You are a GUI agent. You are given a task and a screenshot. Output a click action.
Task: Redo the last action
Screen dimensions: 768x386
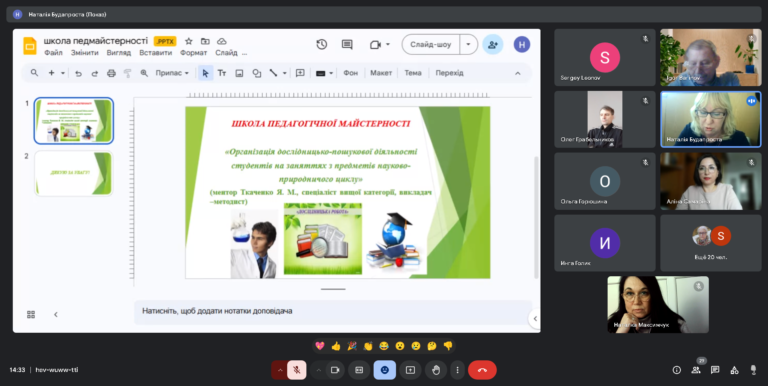click(x=95, y=73)
